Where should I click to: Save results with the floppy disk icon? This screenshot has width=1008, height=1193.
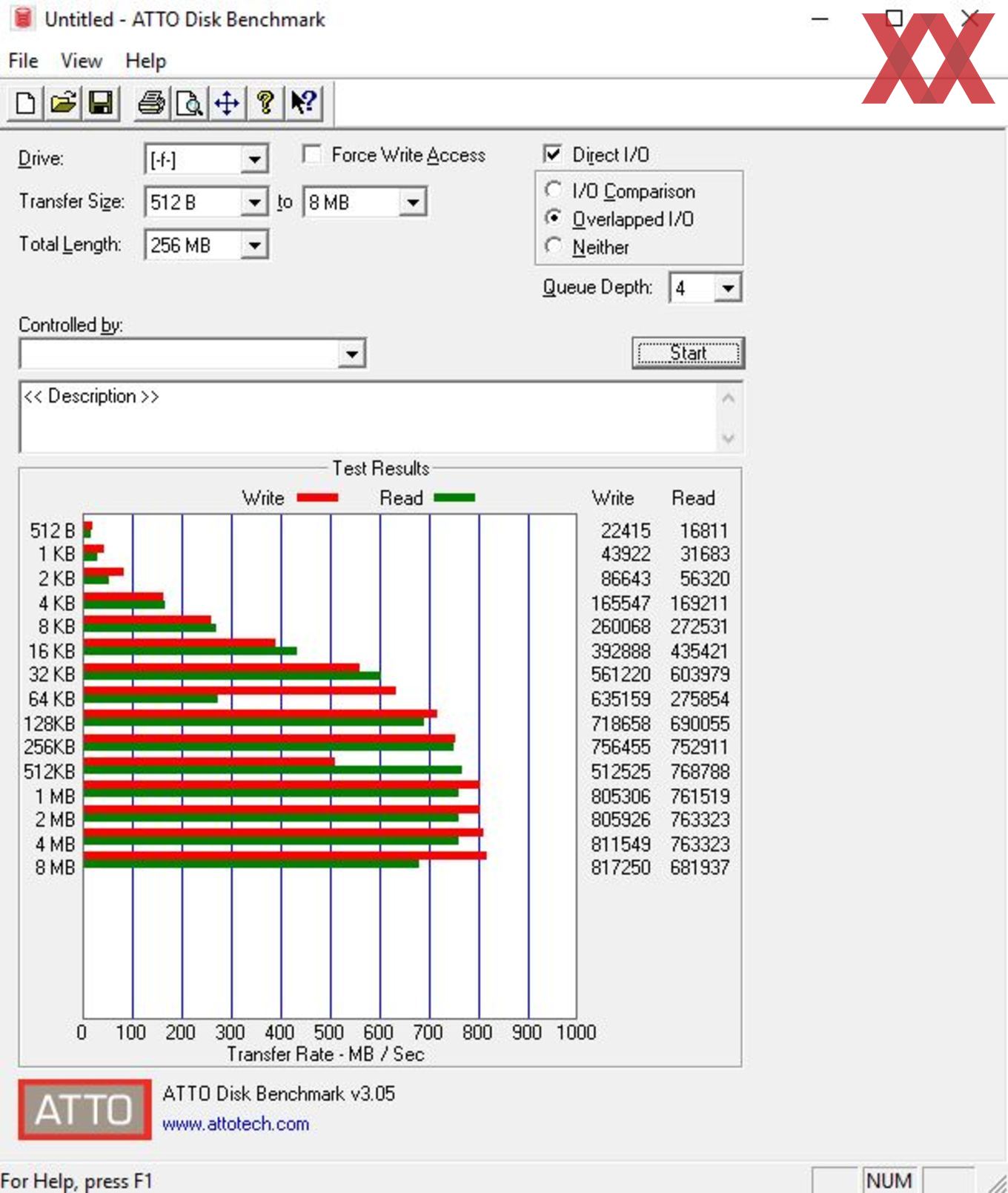click(101, 103)
